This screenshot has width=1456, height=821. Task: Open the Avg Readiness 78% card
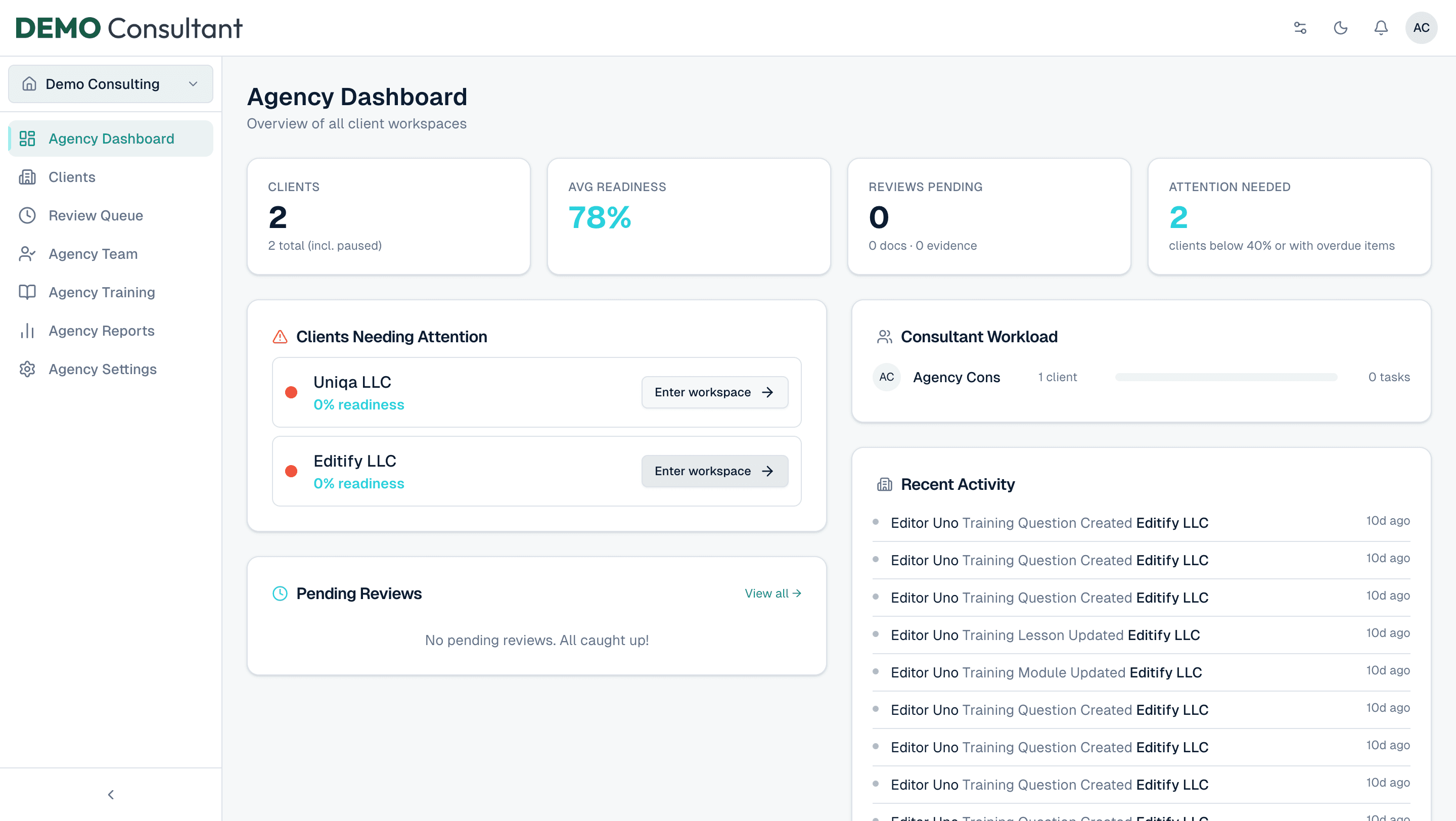tap(689, 216)
